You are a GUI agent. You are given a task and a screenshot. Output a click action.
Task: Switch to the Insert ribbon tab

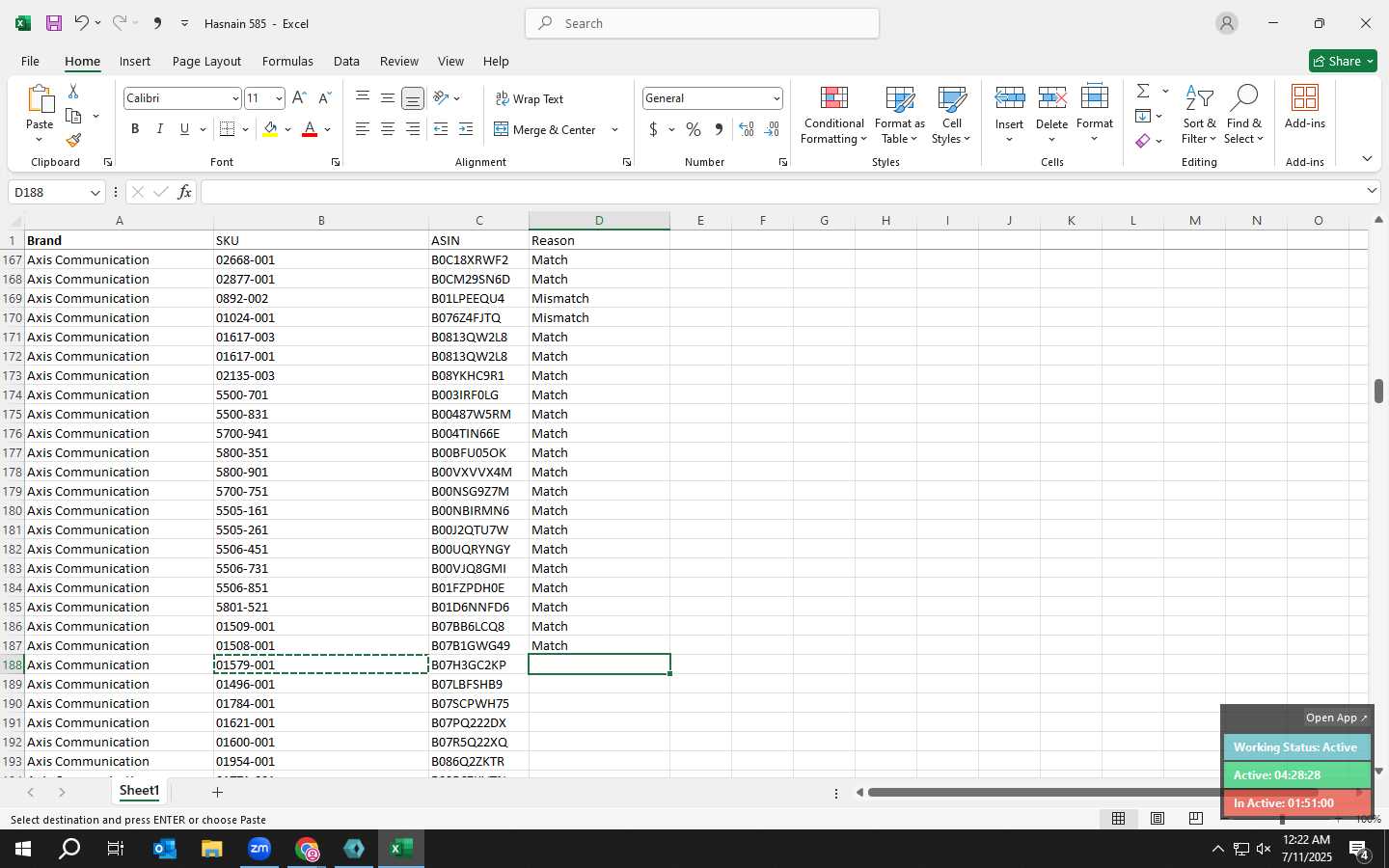tap(135, 61)
